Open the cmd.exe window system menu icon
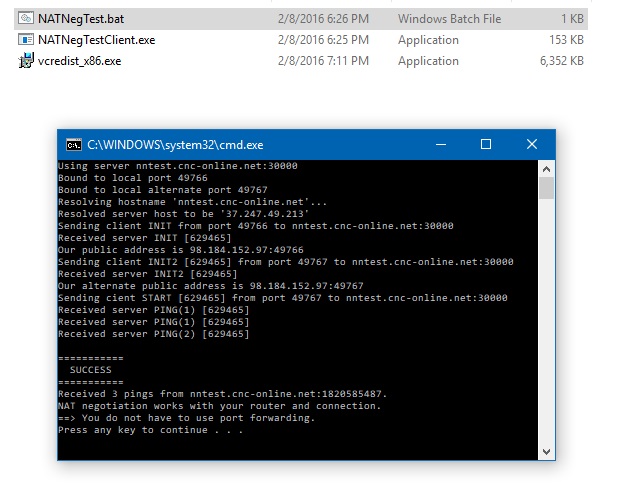 click(x=73, y=144)
